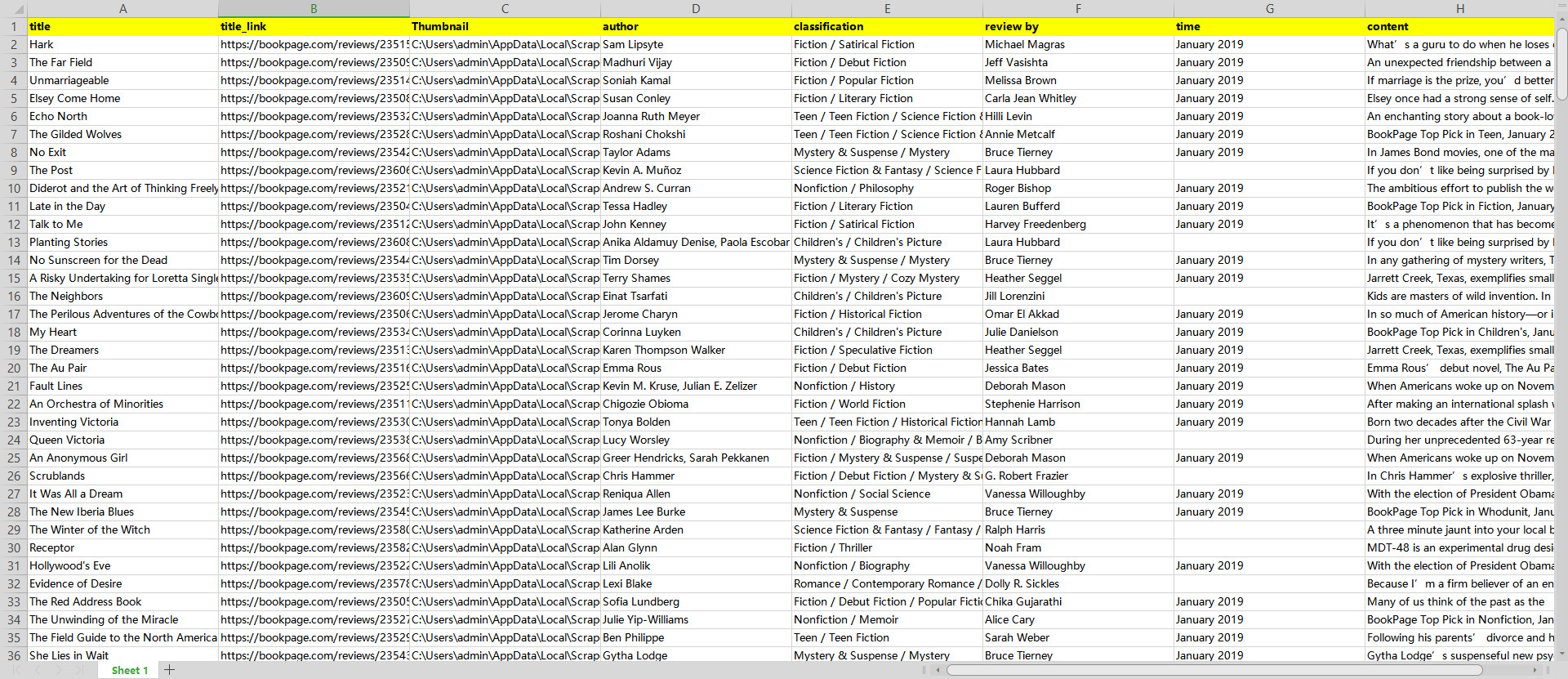This screenshot has height=679, width=1568.
Task: Click 'Evidence of Desire' title cell
Action: tap(123, 583)
